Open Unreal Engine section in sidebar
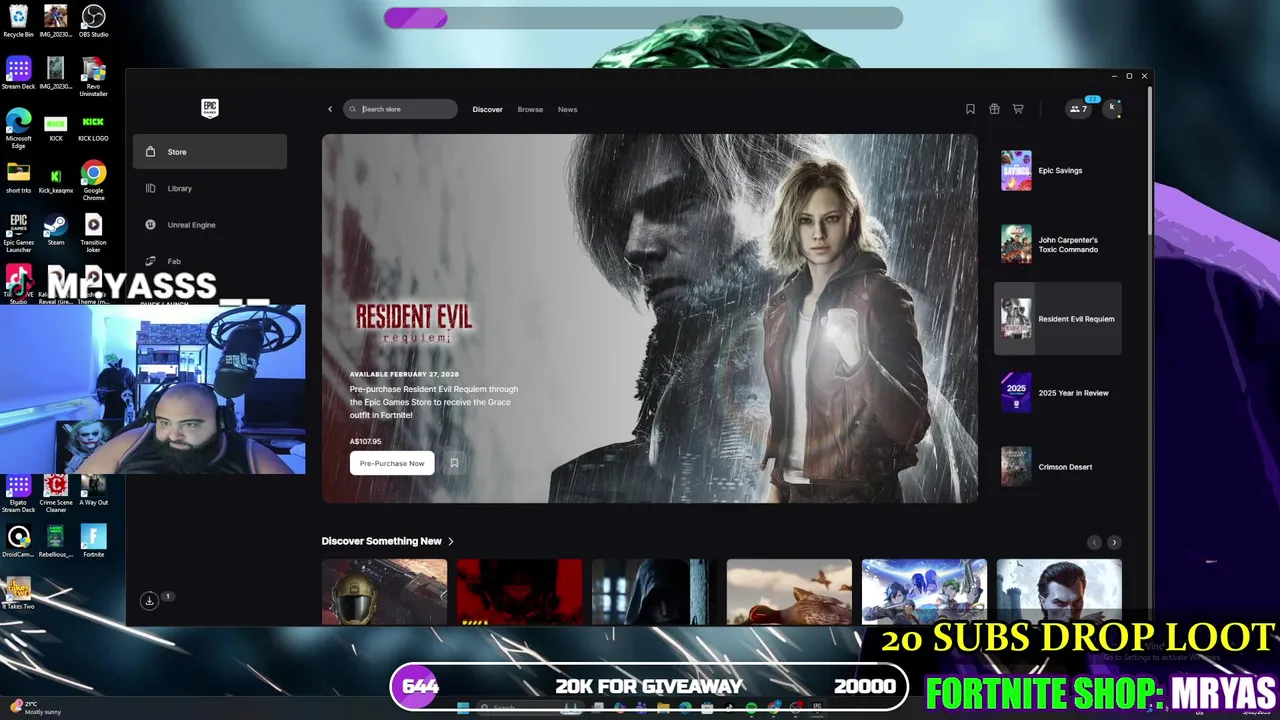Image resolution: width=1280 pixels, height=720 pixels. point(210,225)
